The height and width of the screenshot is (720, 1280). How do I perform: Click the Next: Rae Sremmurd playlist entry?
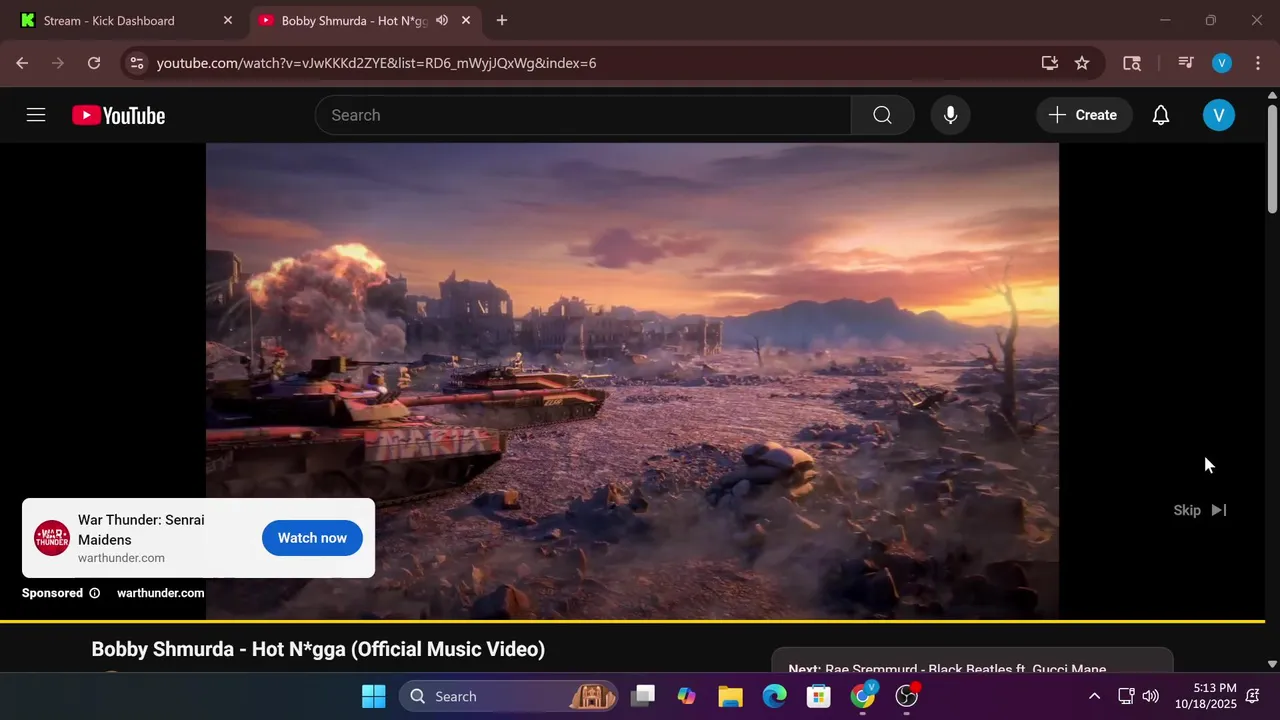point(972,662)
